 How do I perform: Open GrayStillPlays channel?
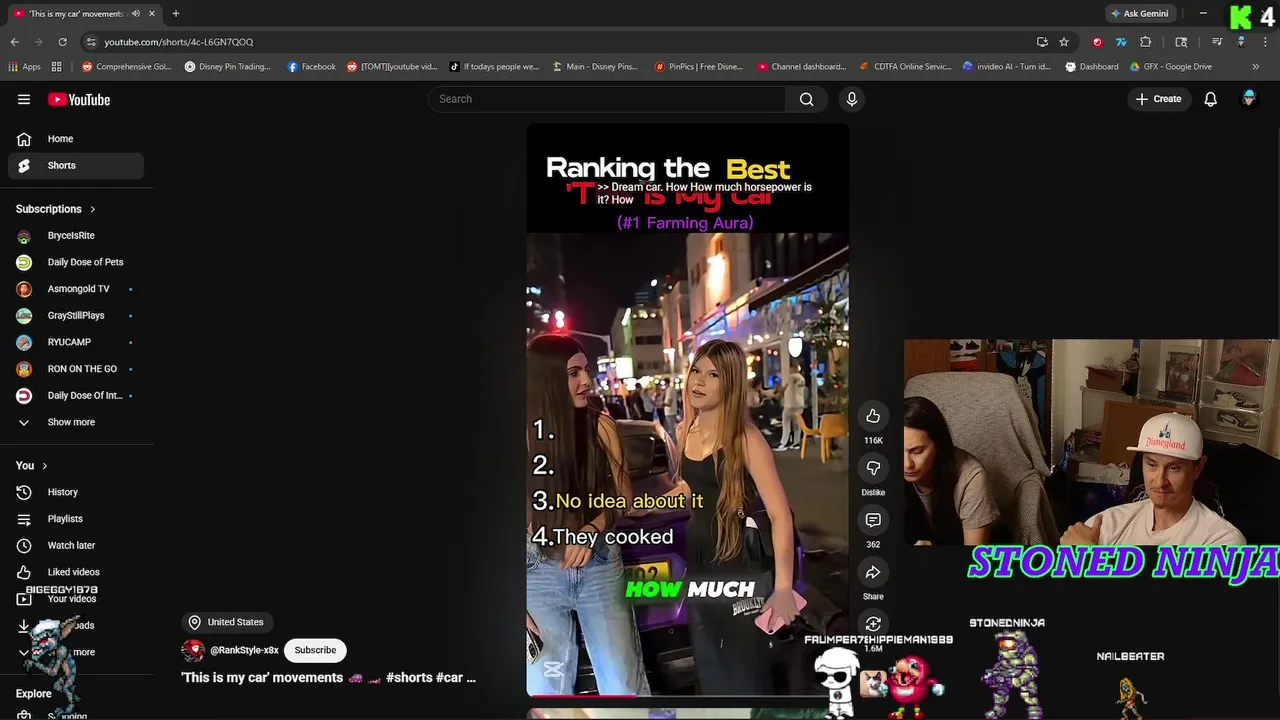click(x=76, y=316)
